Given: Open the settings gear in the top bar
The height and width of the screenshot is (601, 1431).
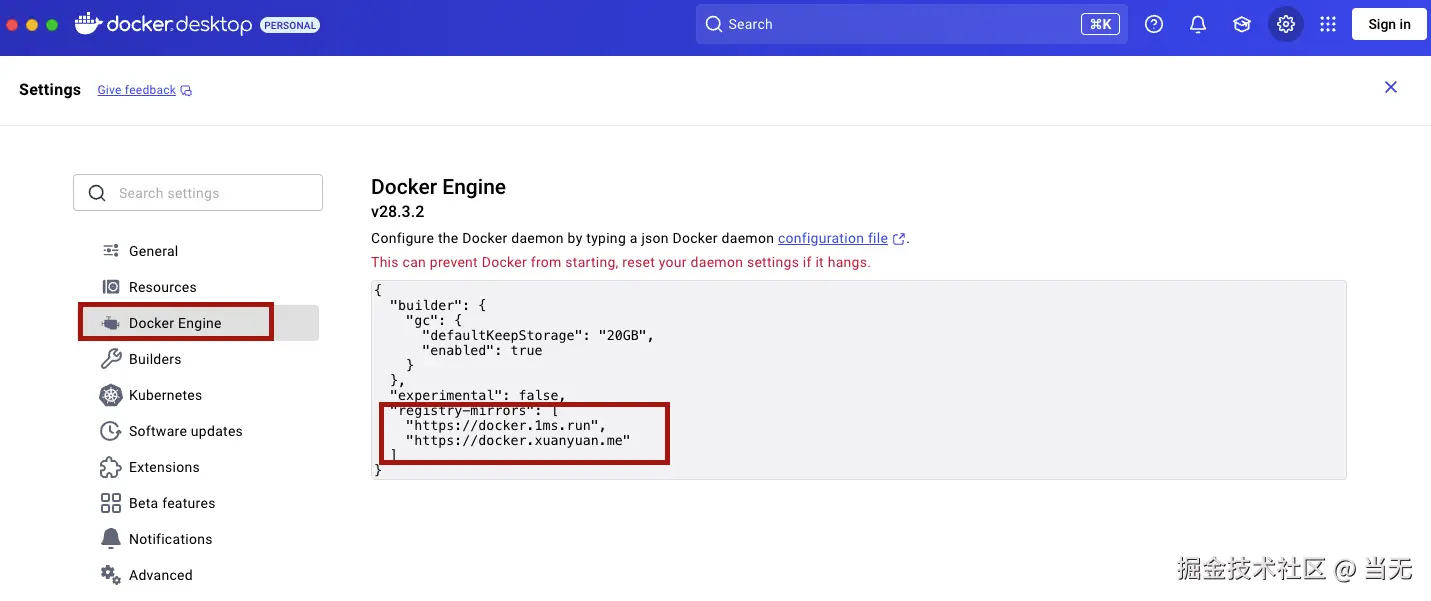Looking at the screenshot, I should tap(1285, 23).
